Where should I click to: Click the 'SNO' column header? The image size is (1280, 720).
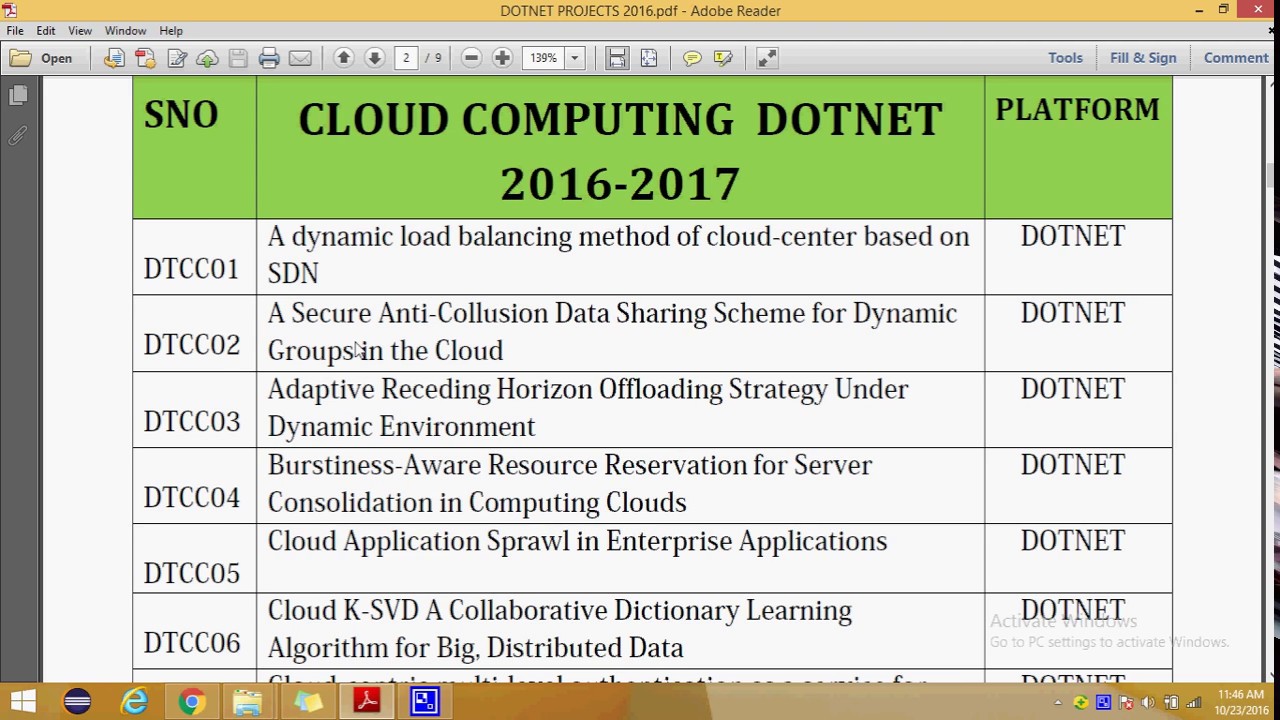click(180, 115)
